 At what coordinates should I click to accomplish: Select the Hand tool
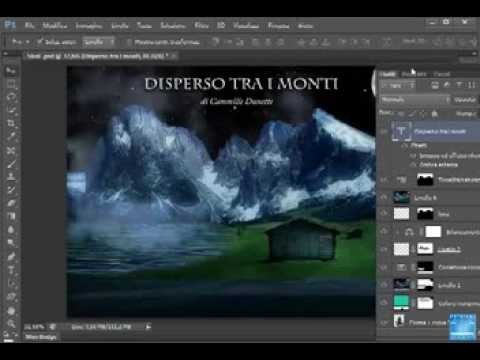tap(11, 310)
